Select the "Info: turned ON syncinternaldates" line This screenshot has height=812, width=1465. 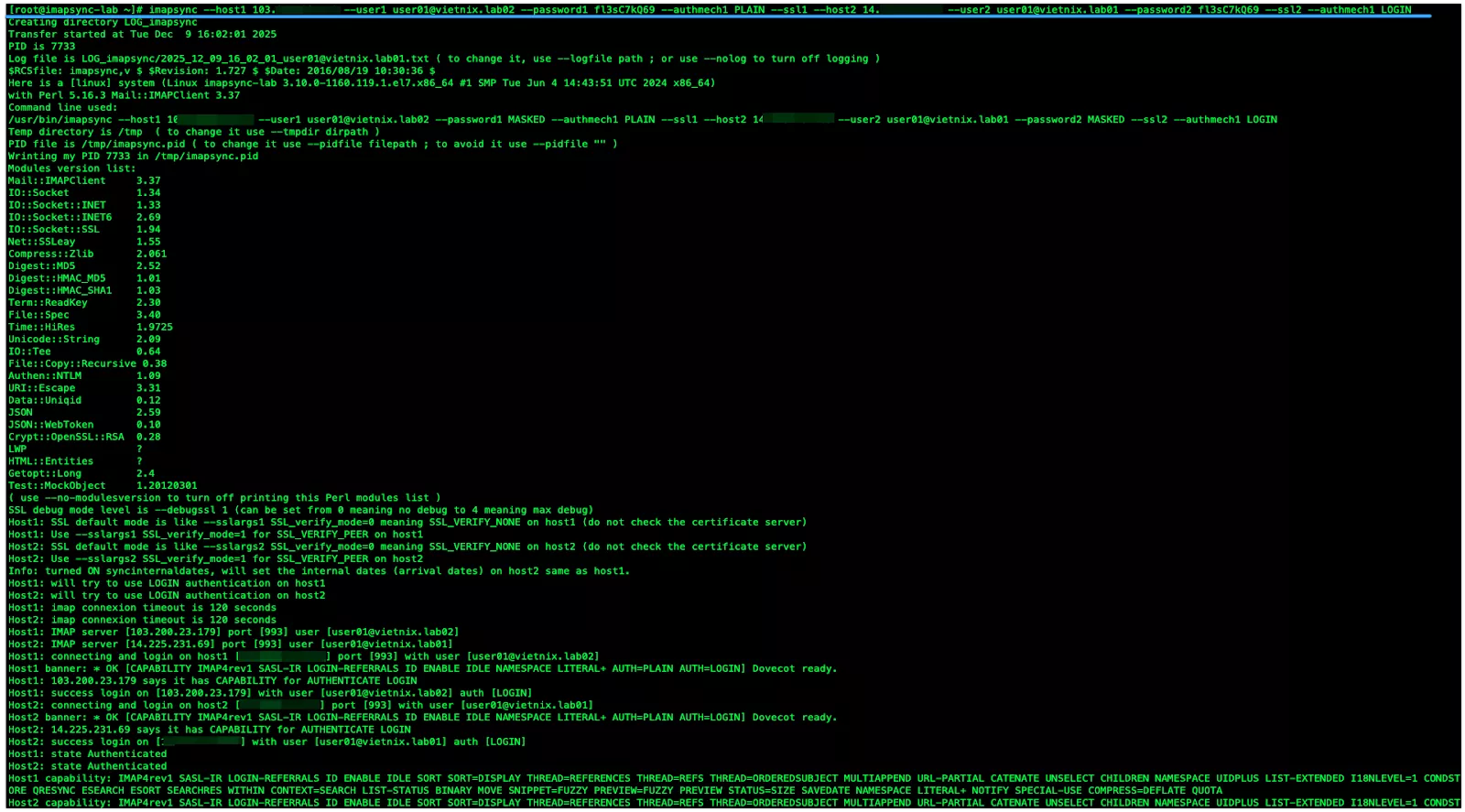click(x=319, y=571)
